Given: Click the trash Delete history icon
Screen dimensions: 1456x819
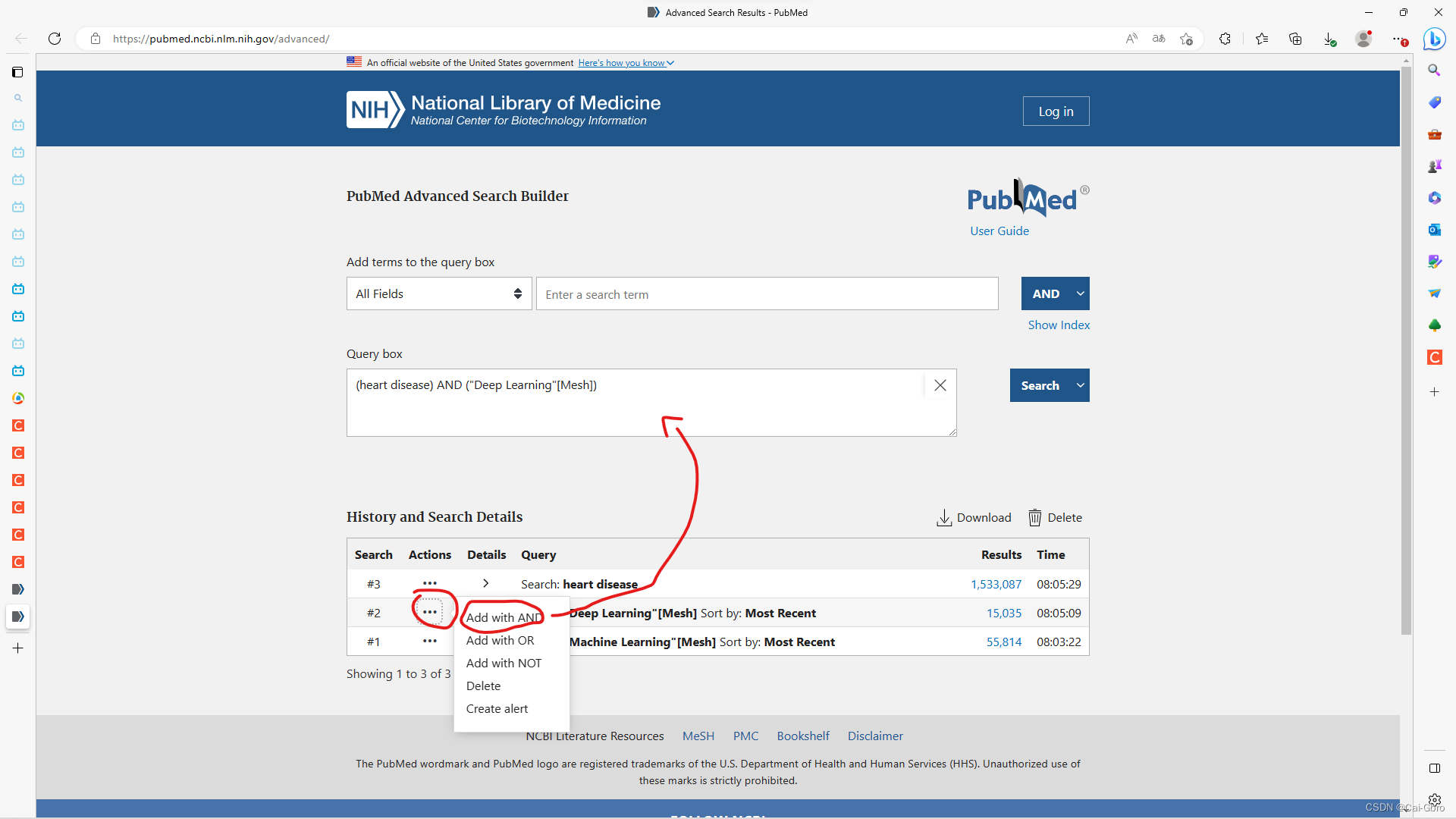Looking at the screenshot, I should (x=1034, y=518).
